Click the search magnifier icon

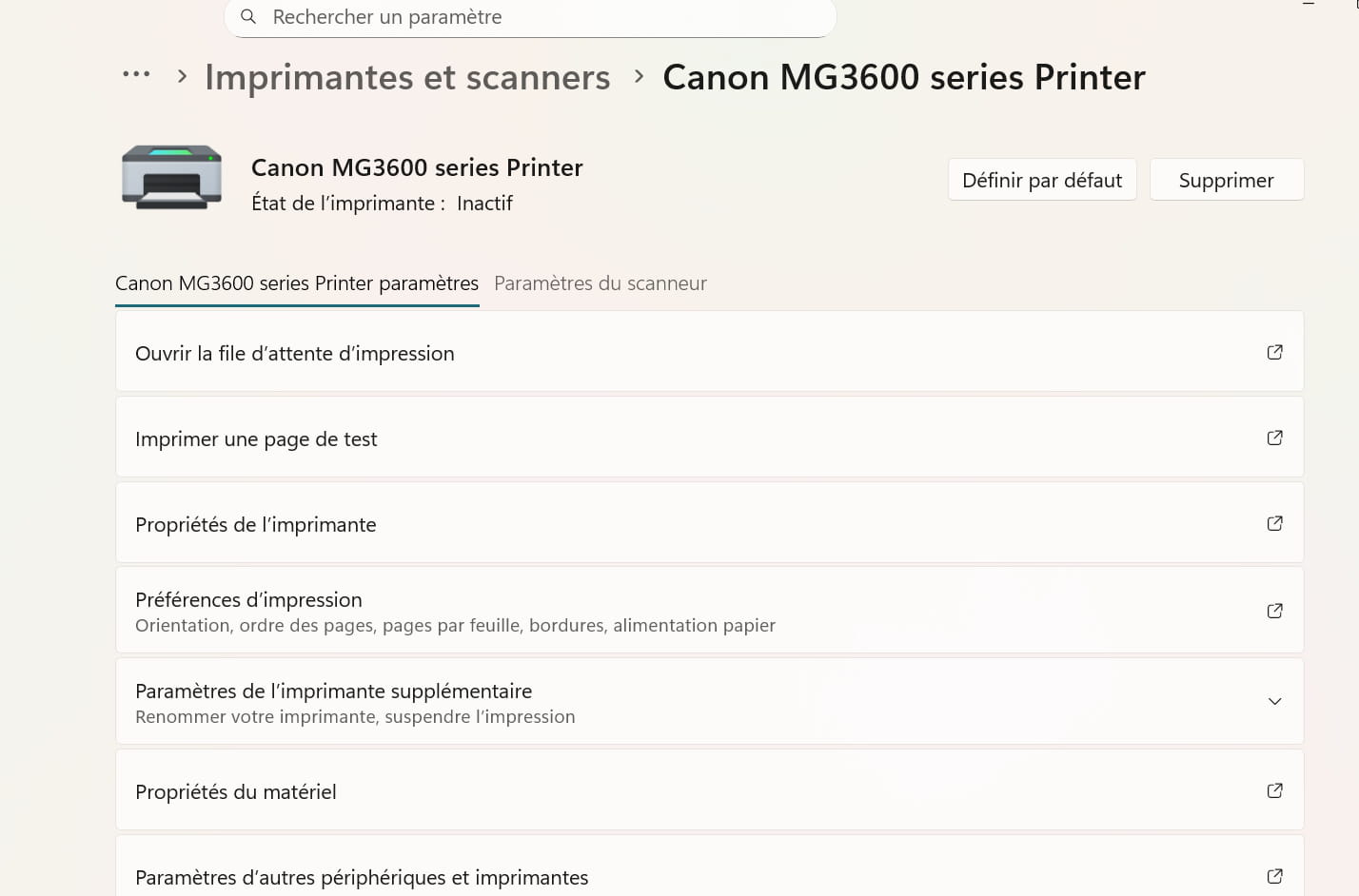point(248,16)
